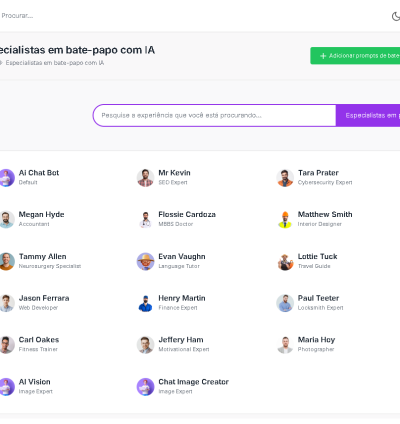Click the Chat Image Creator avatar
400x424 pixels.
[x=145, y=387]
